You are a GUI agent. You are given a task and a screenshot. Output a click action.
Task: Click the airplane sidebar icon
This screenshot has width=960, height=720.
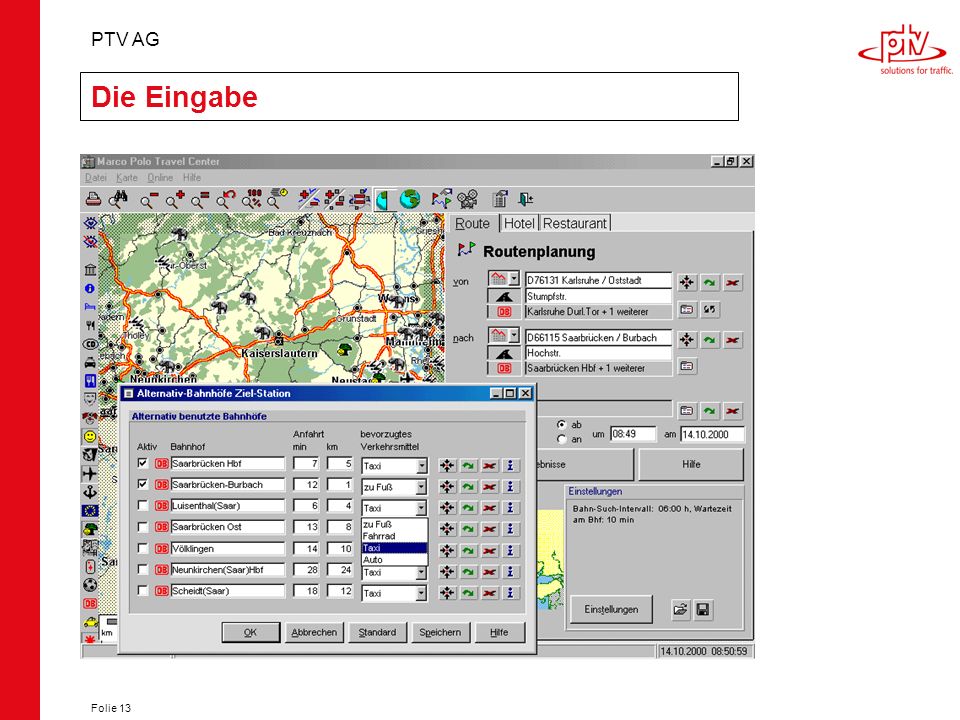click(89, 473)
